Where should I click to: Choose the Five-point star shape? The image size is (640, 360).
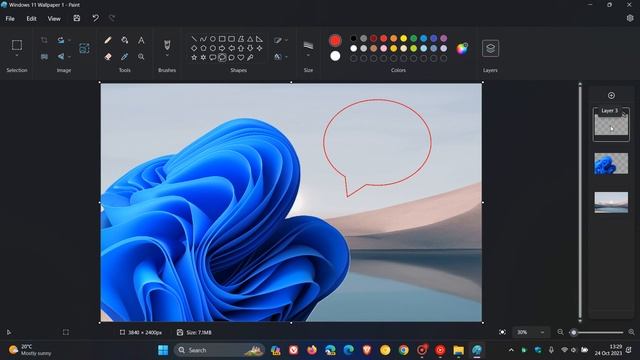(194, 58)
